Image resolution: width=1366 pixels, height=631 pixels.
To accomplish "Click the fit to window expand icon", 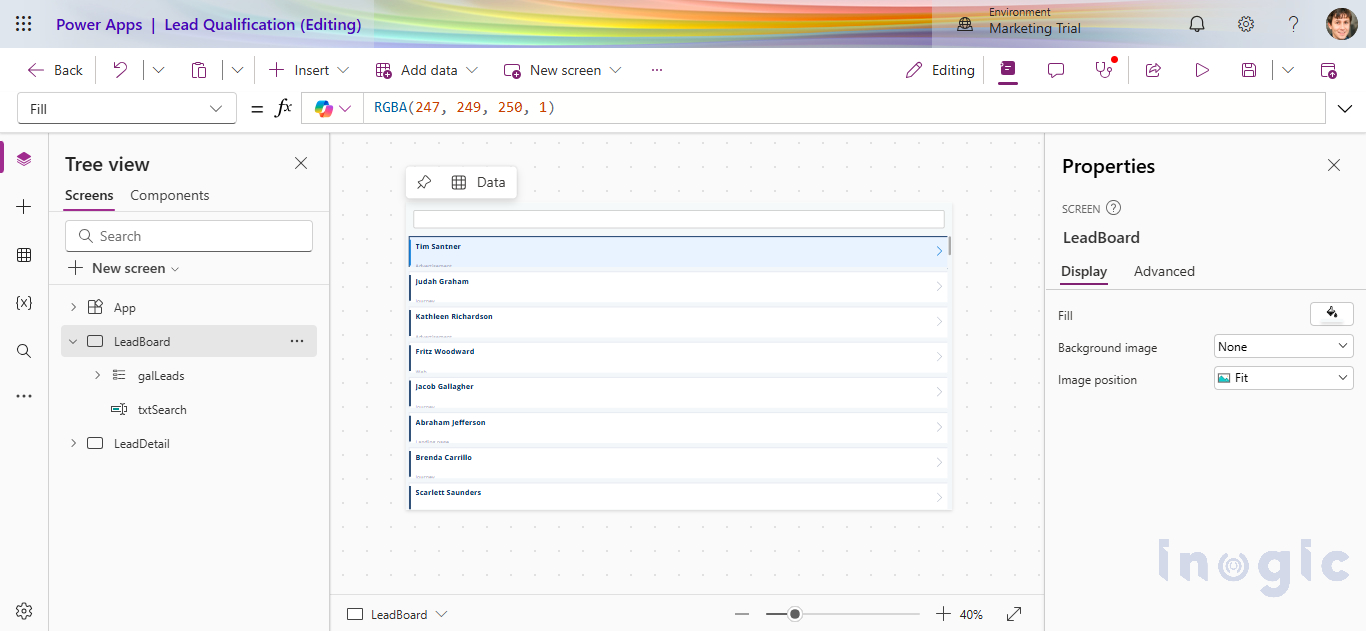I will tap(1014, 614).
